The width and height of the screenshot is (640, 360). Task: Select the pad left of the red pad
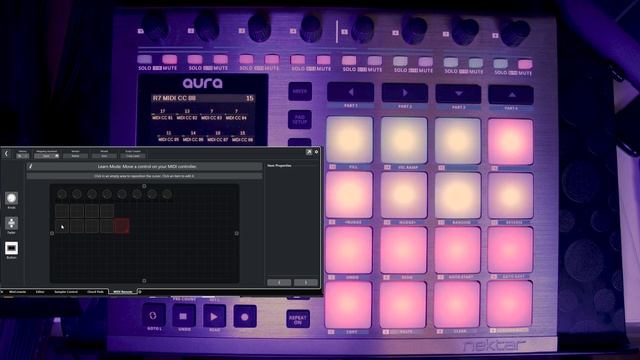pyautogui.click(x=107, y=226)
